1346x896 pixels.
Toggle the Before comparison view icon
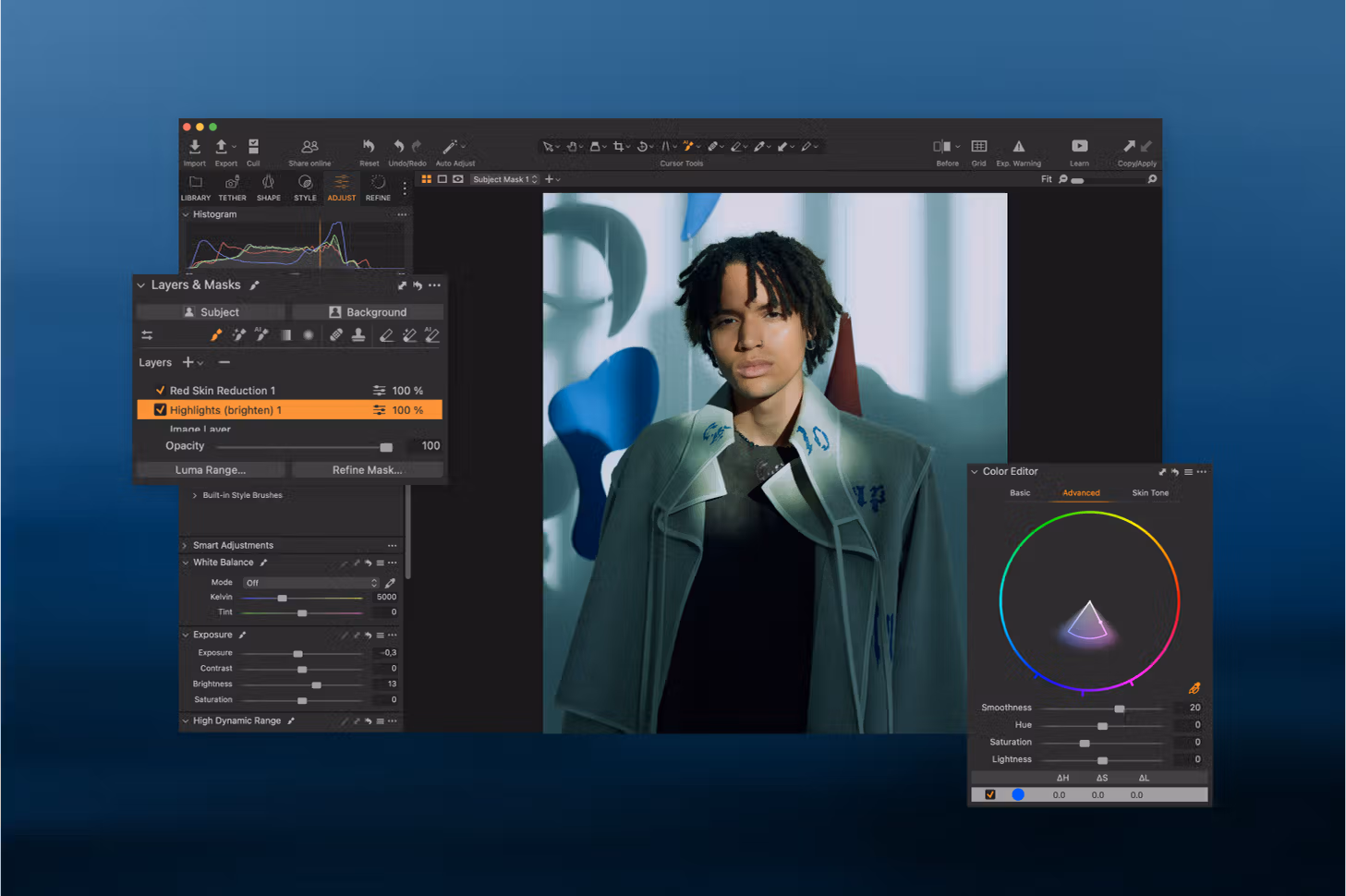tap(941, 147)
